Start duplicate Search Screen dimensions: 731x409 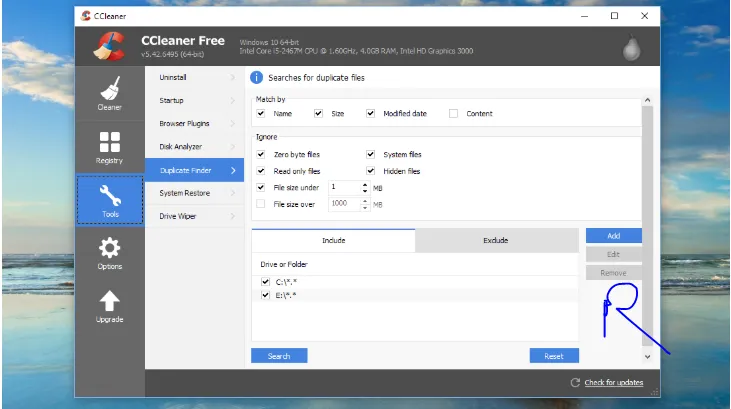[x=279, y=356]
